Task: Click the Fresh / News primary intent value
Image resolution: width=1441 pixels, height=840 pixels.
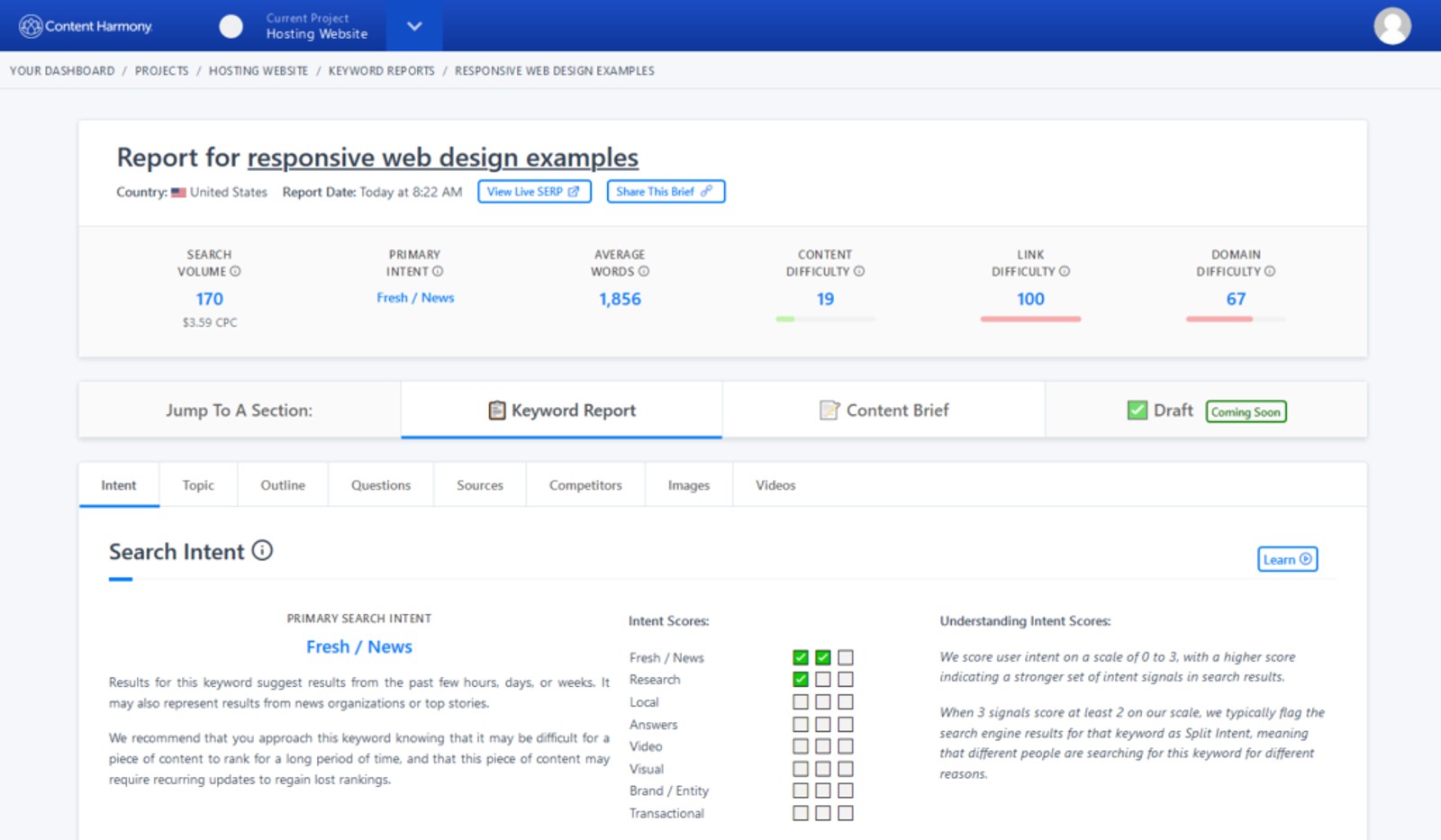Action: [415, 298]
